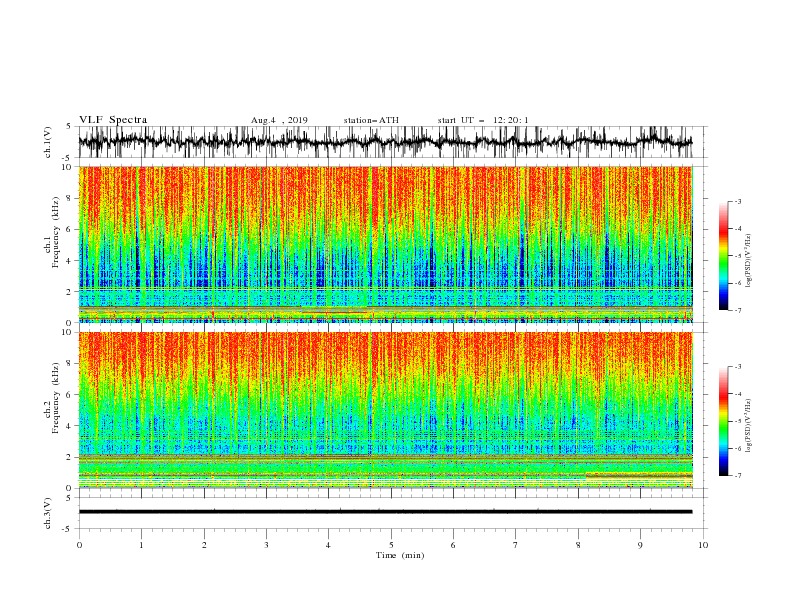The image size is (792, 612).
Task: Click the ch.1 voltage waveform trace
Action: tap(385, 142)
